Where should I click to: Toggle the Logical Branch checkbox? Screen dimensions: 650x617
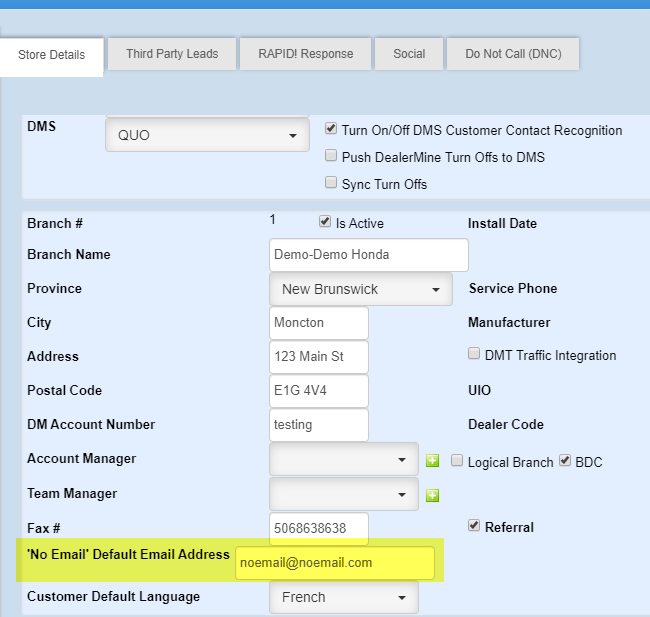(457, 461)
